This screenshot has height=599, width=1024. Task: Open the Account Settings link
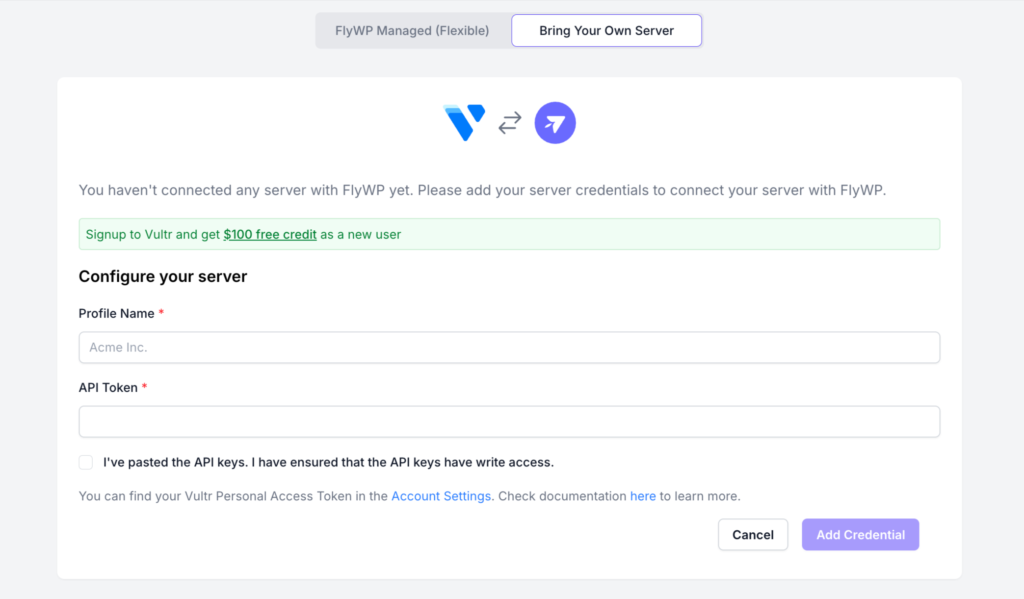(x=441, y=496)
